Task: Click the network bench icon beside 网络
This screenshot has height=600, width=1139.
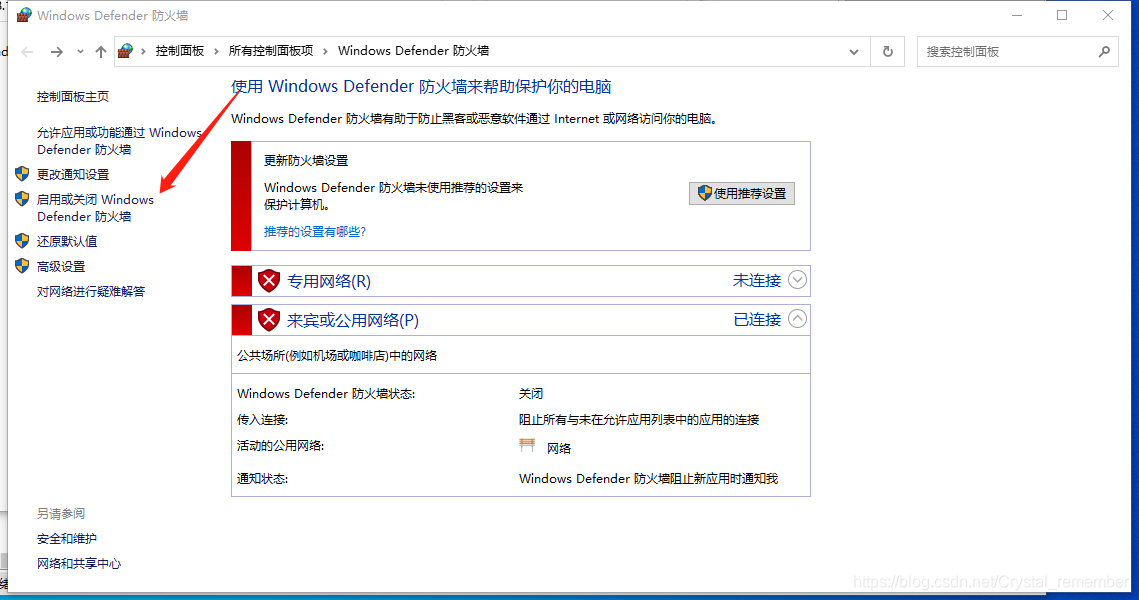Action: coord(527,446)
